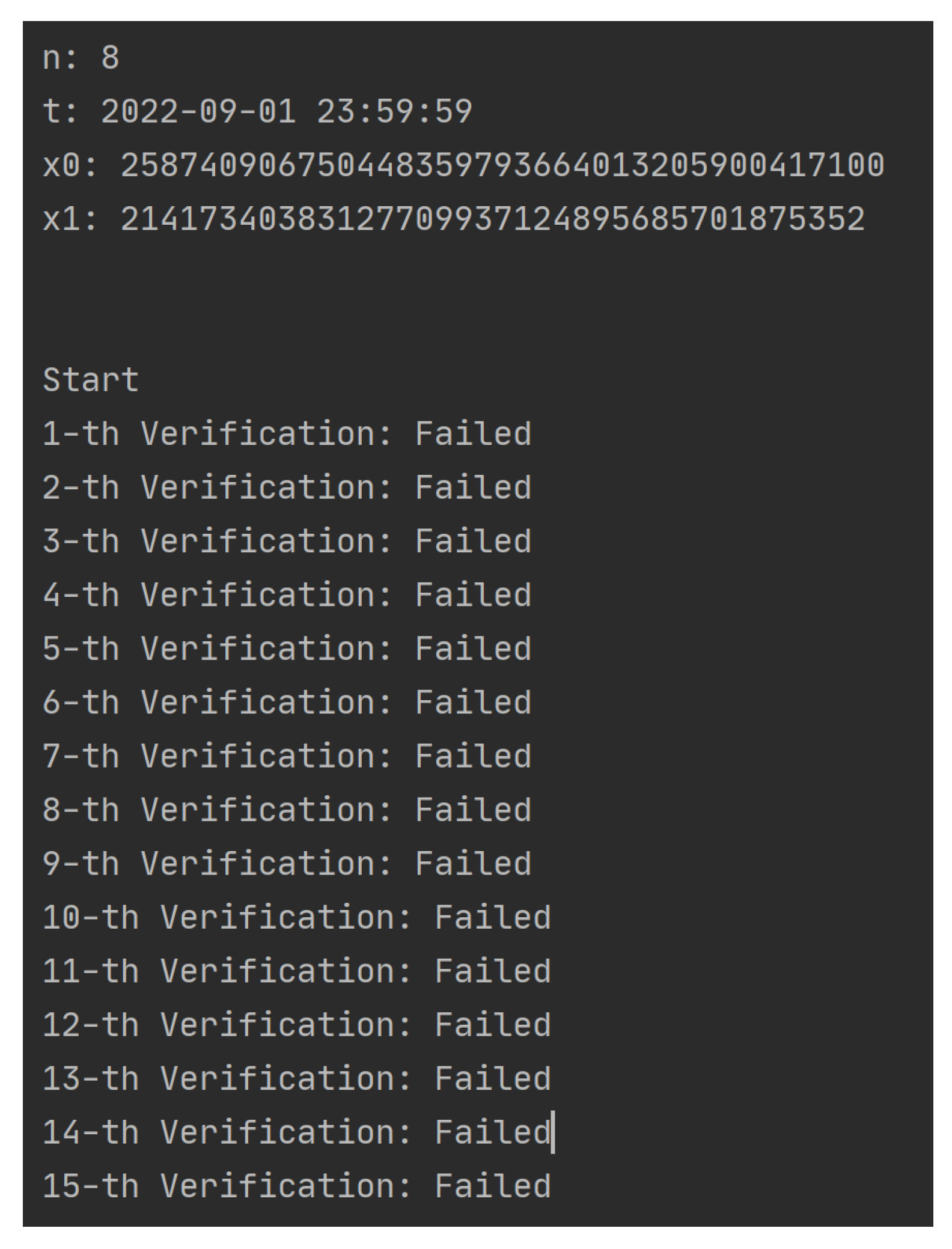Image resolution: width=952 pixels, height=1249 pixels.
Task: Select the 2-th Verification Failed line
Action: 287,487
